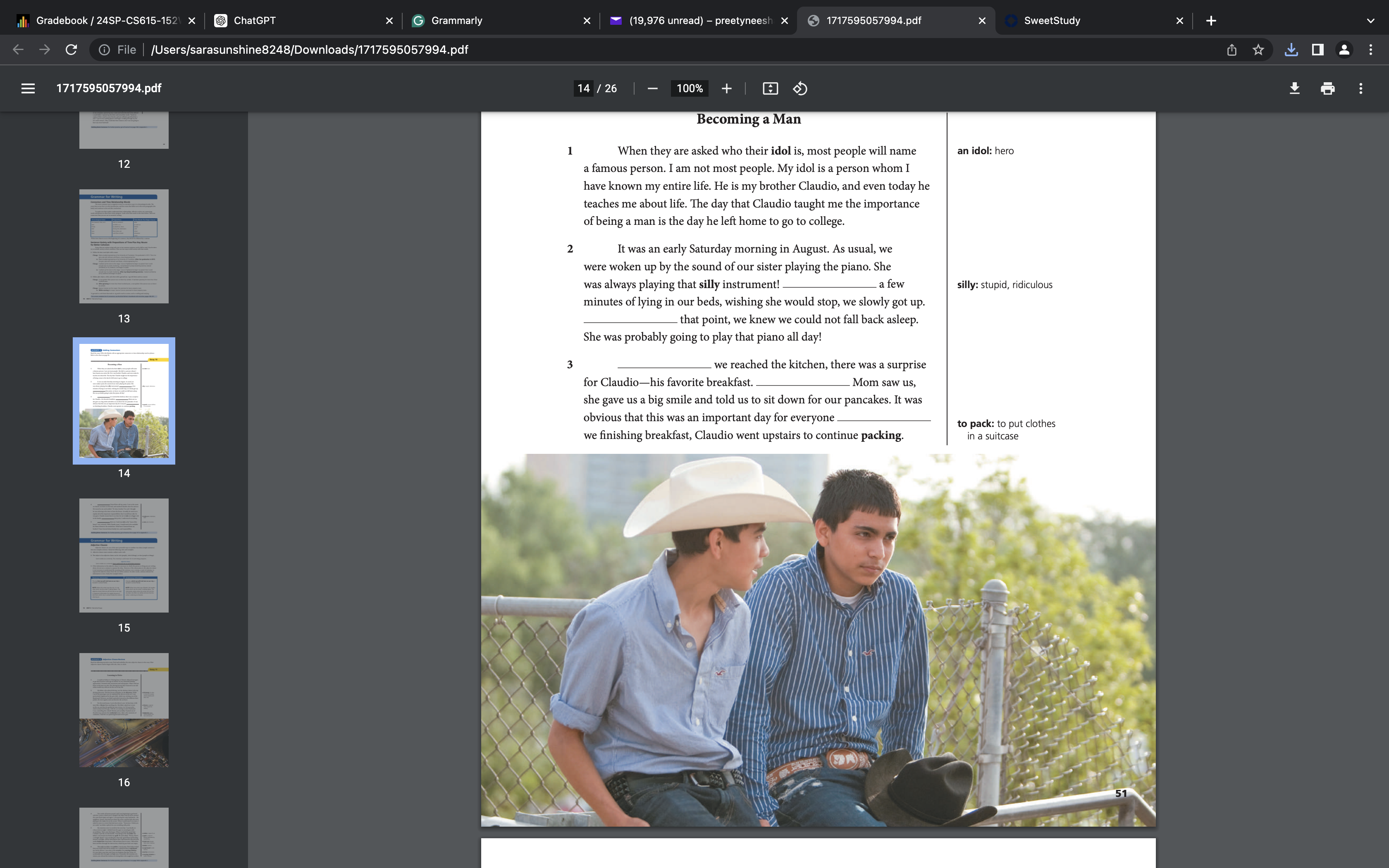Reload the current page
This screenshot has width=1389, height=868.
point(71,50)
